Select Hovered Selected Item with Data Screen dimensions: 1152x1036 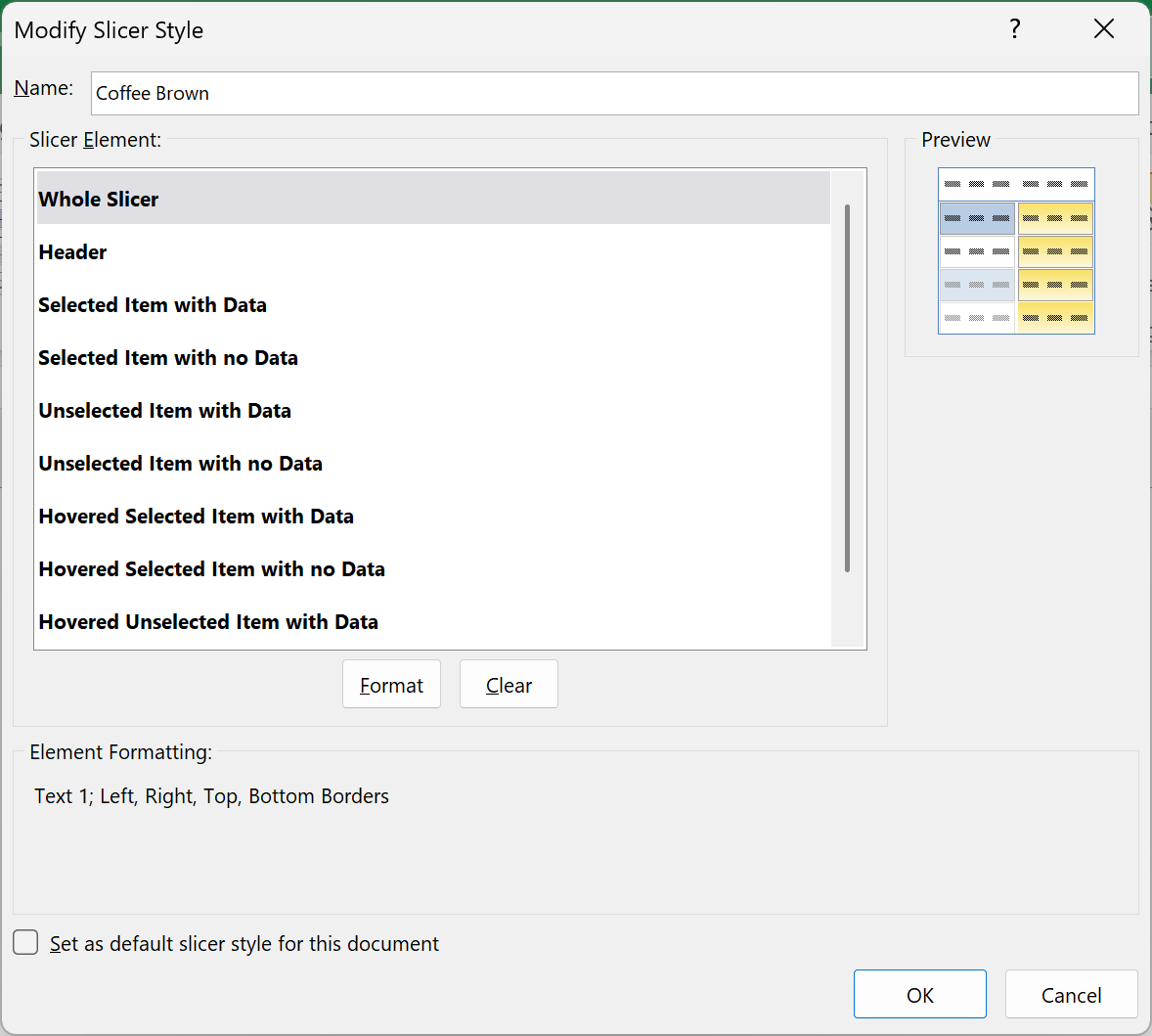coord(433,517)
